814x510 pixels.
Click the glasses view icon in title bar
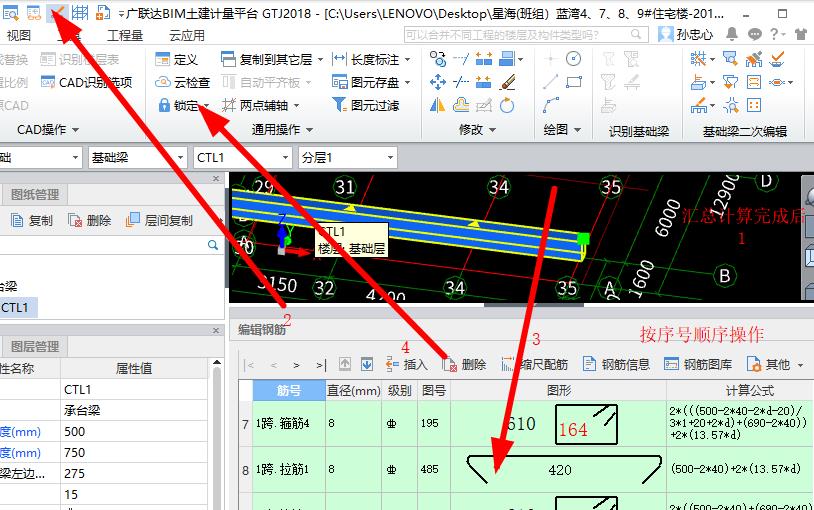(34, 12)
